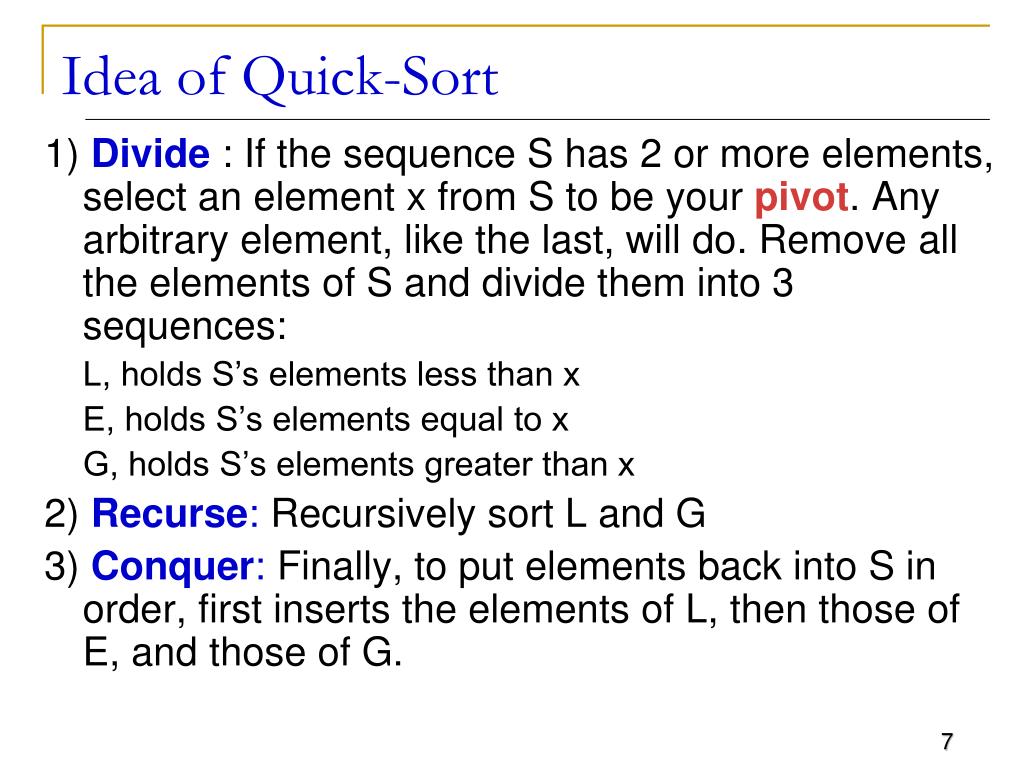The width and height of the screenshot is (1024, 768).
Task: Select the line about G's elements
Action: (x=359, y=464)
